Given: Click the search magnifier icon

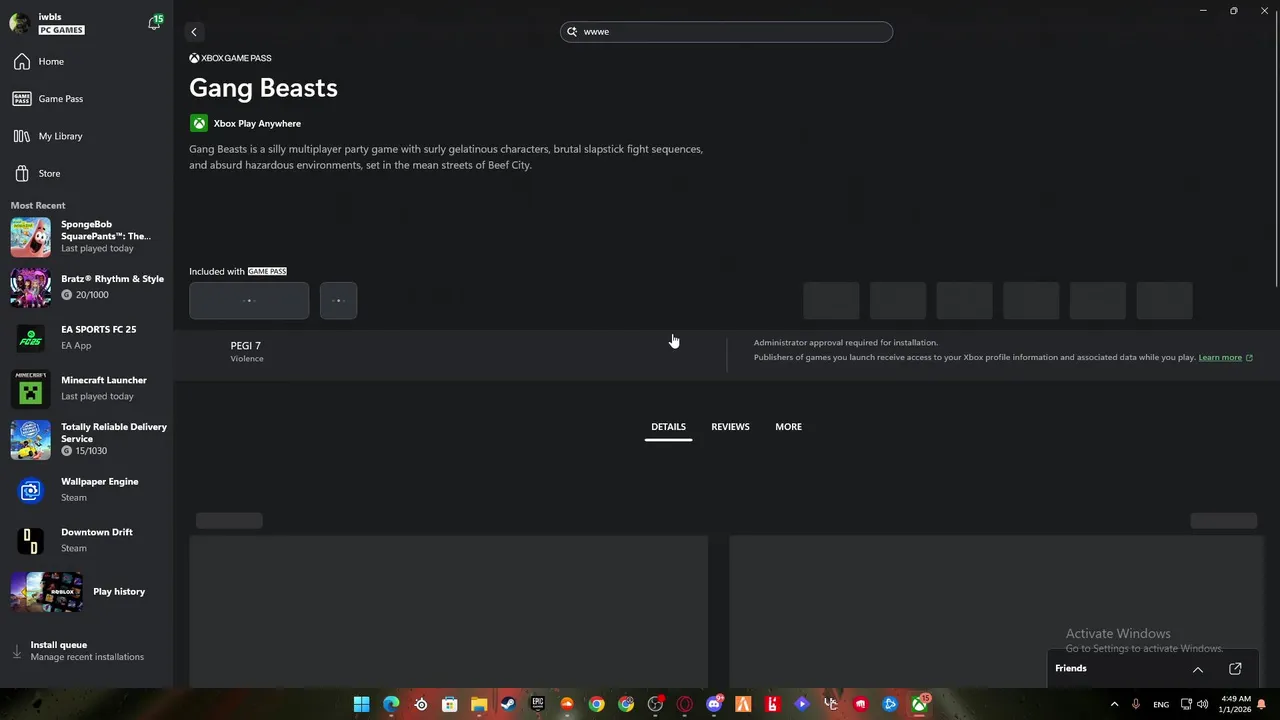Looking at the screenshot, I should (x=573, y=32).
